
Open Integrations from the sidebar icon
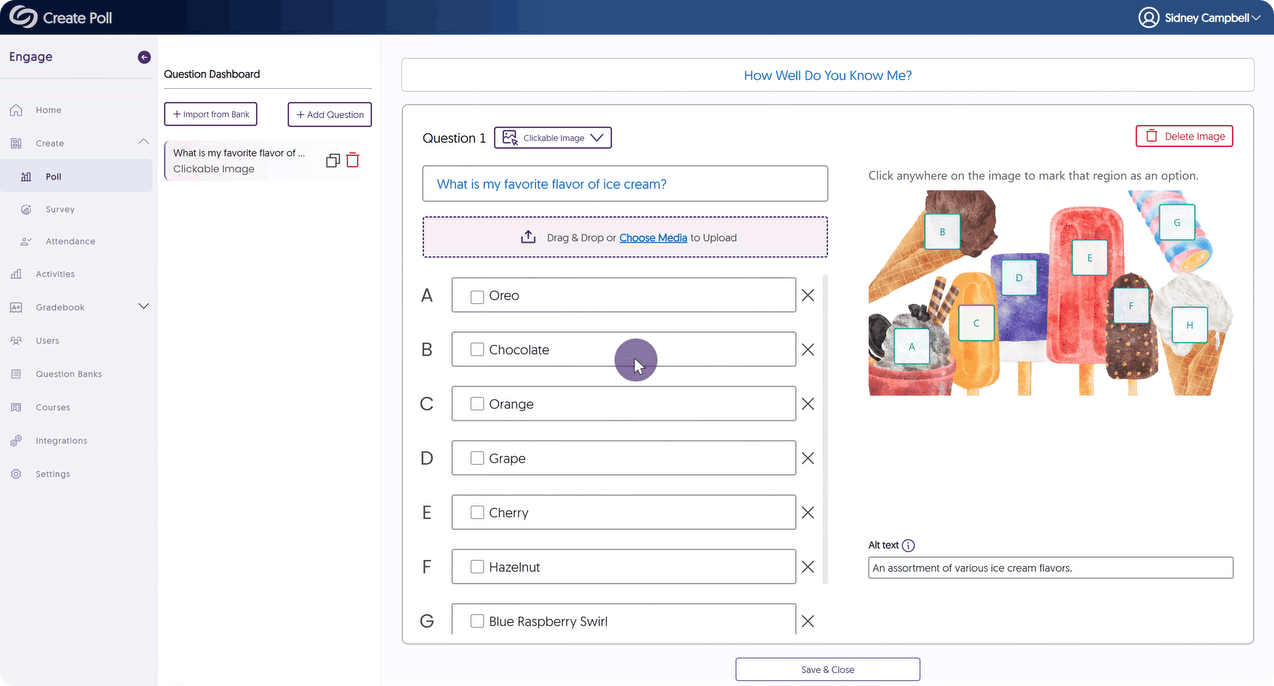pyautogui.click(x=16, y=441)
